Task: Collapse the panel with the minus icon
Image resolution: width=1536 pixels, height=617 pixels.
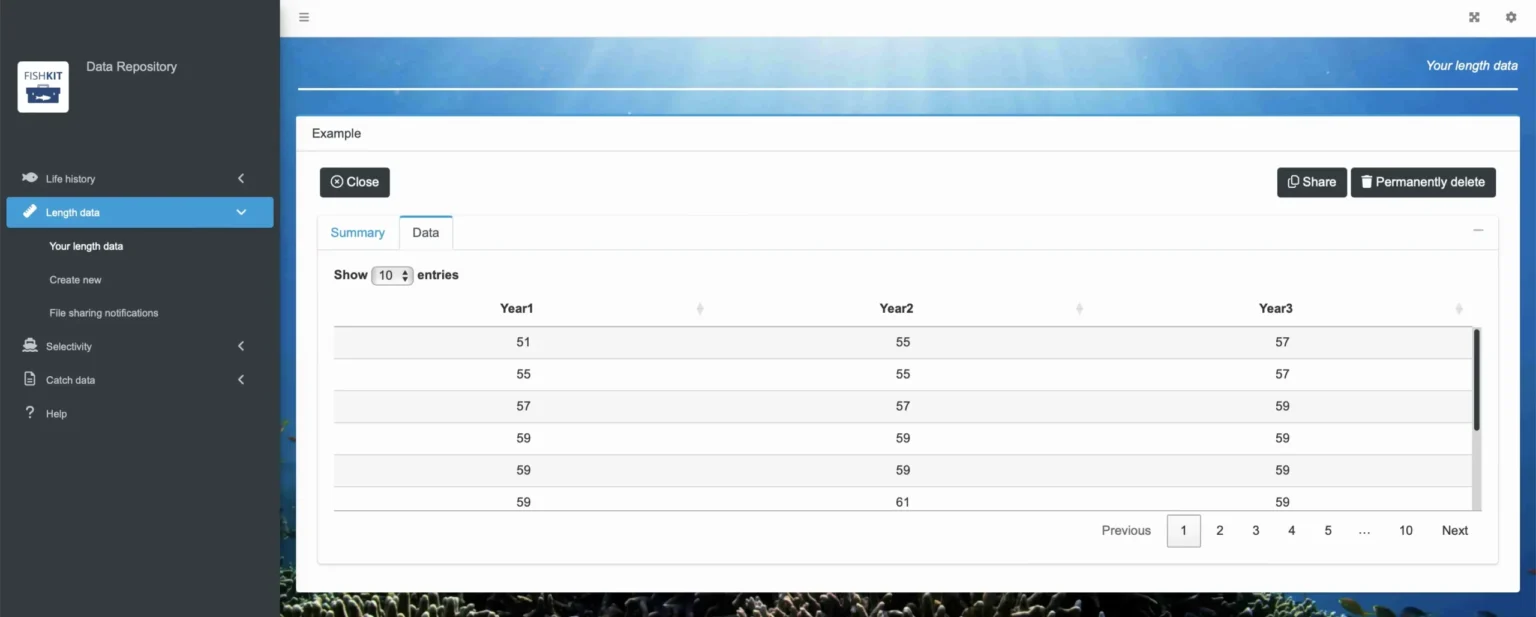Action: pyautogui.click(x=1478, y=230)
